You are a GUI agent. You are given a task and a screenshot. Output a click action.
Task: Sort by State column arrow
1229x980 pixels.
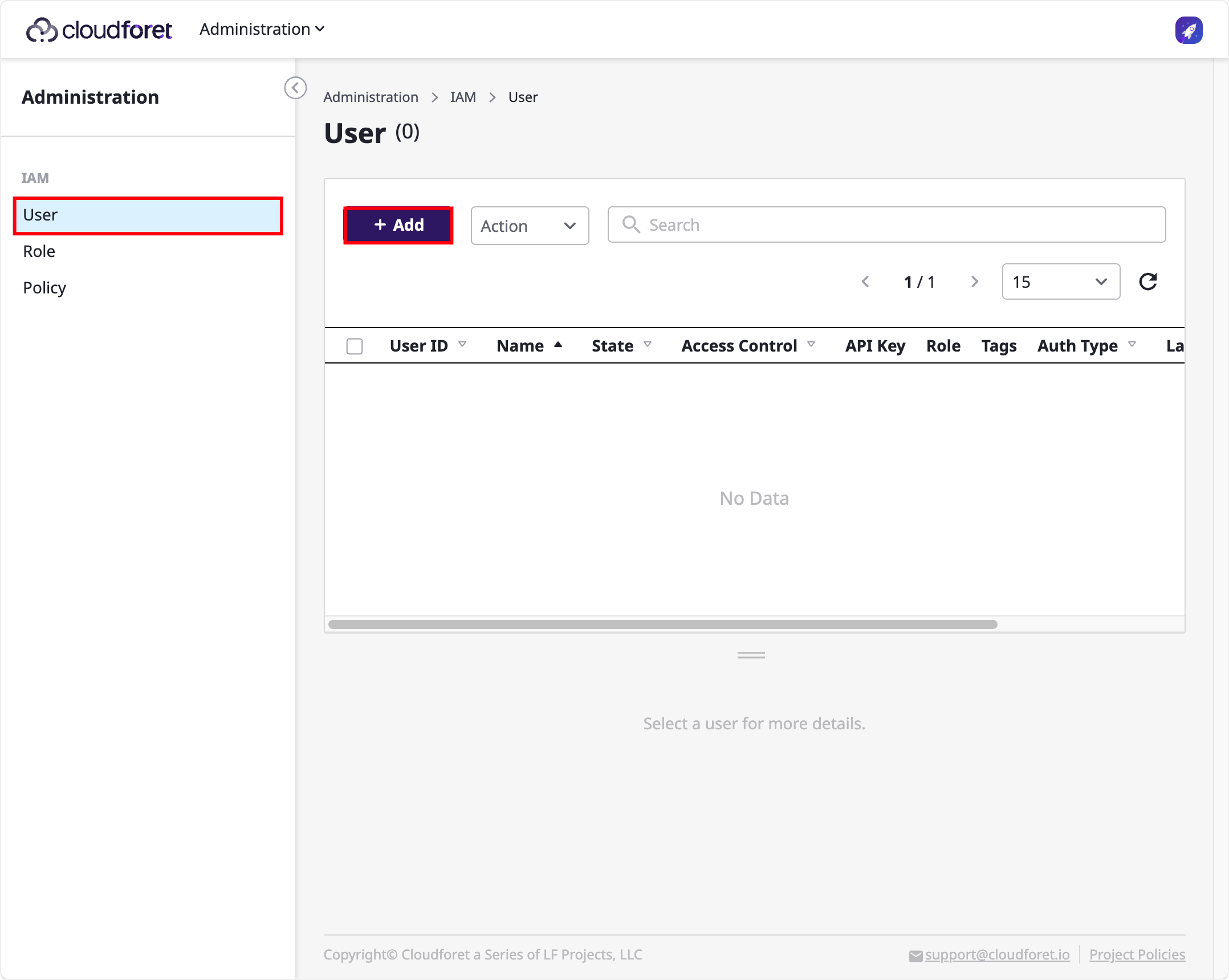point(648,345)
